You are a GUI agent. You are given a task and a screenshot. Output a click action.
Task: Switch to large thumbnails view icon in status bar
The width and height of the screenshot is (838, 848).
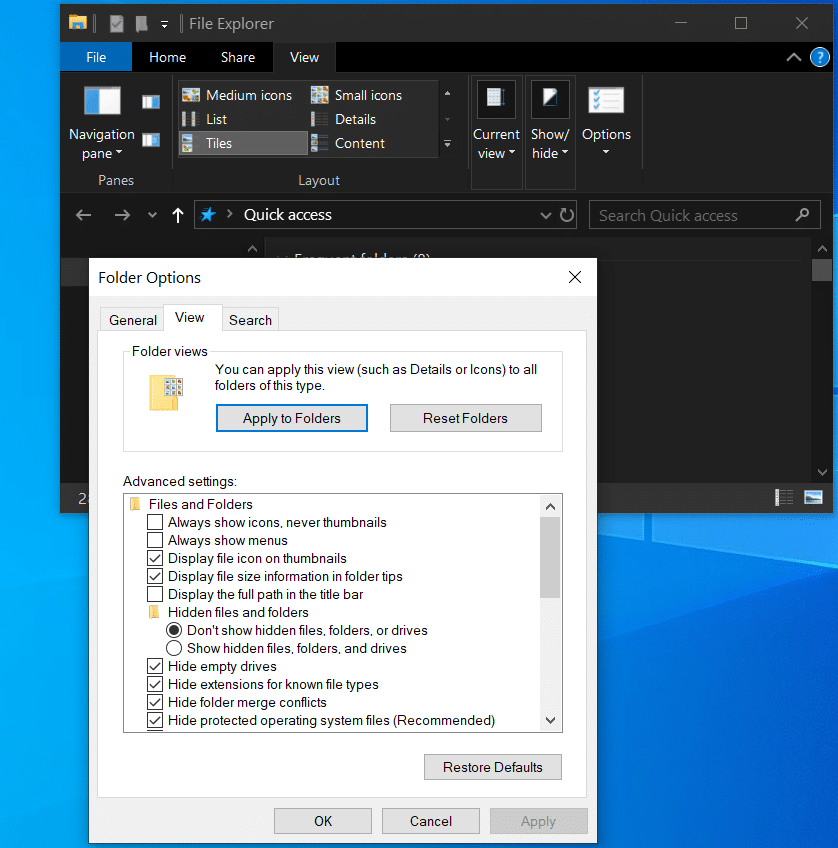coord(813,497)
